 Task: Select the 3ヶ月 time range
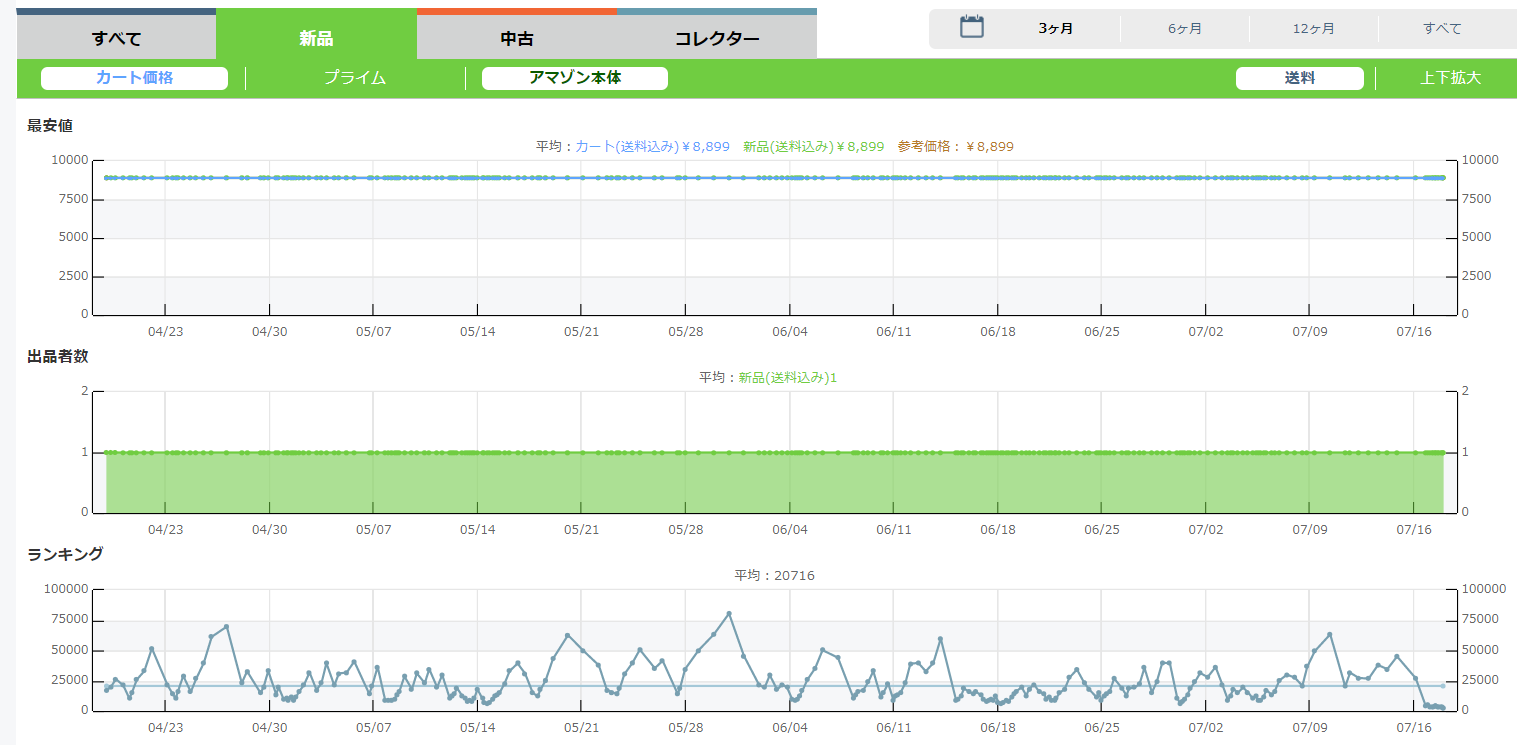click(1056, 28)
